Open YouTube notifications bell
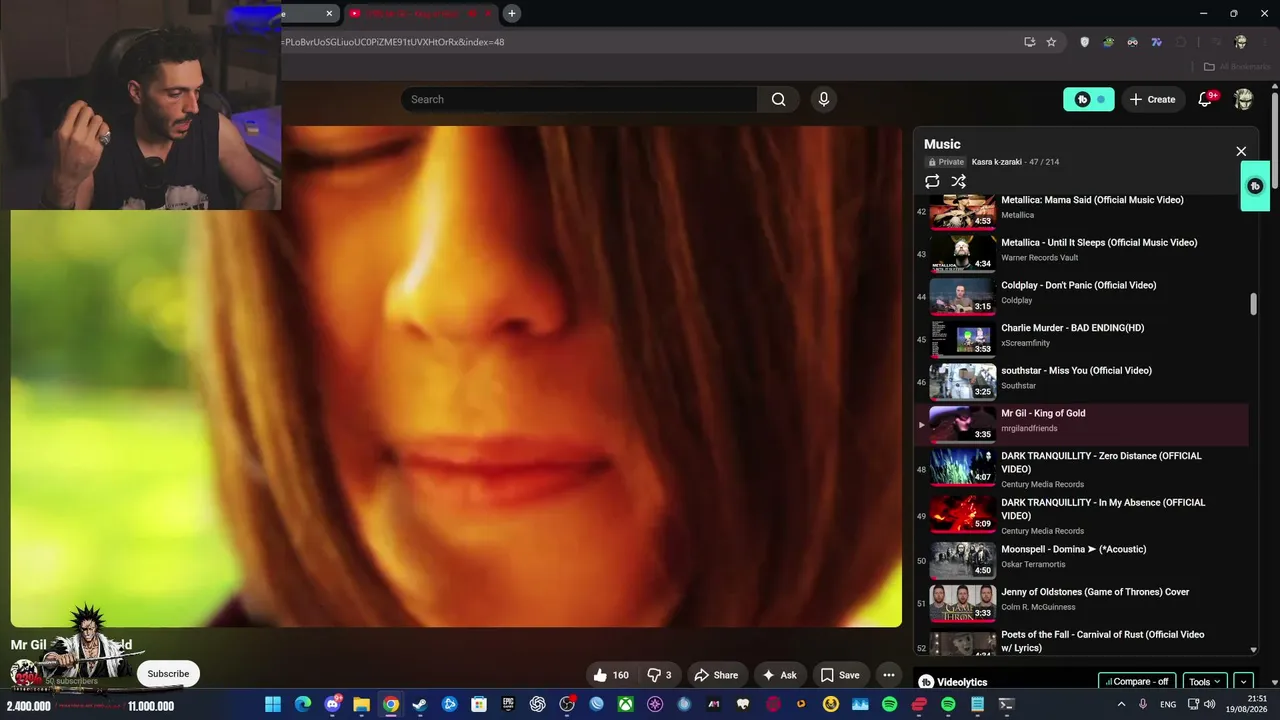1280x720 pixels. 1205,99
